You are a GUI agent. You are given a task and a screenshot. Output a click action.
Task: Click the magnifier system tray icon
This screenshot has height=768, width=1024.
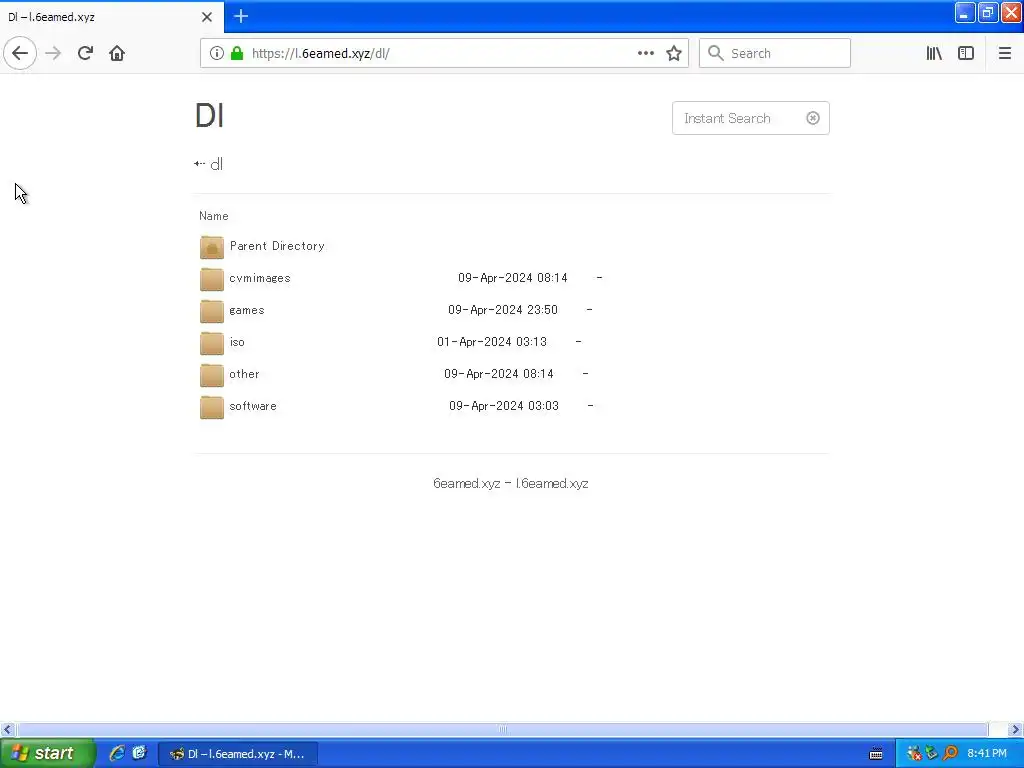[951, 753]
